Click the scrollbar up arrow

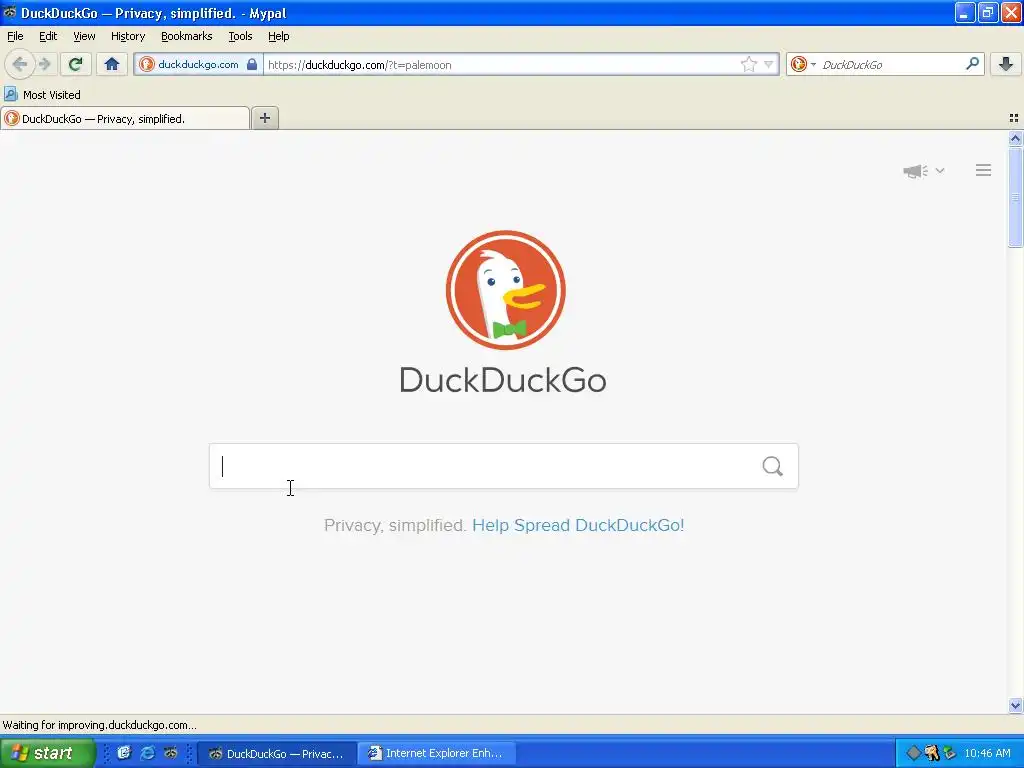tap(1015, 138)
